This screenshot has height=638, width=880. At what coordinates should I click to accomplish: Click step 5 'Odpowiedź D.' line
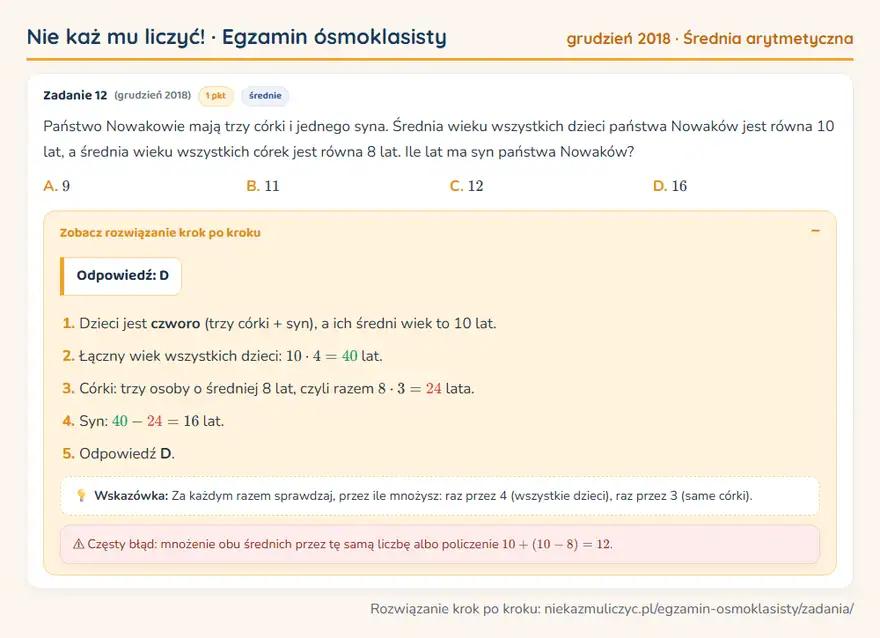click(118, 453)
